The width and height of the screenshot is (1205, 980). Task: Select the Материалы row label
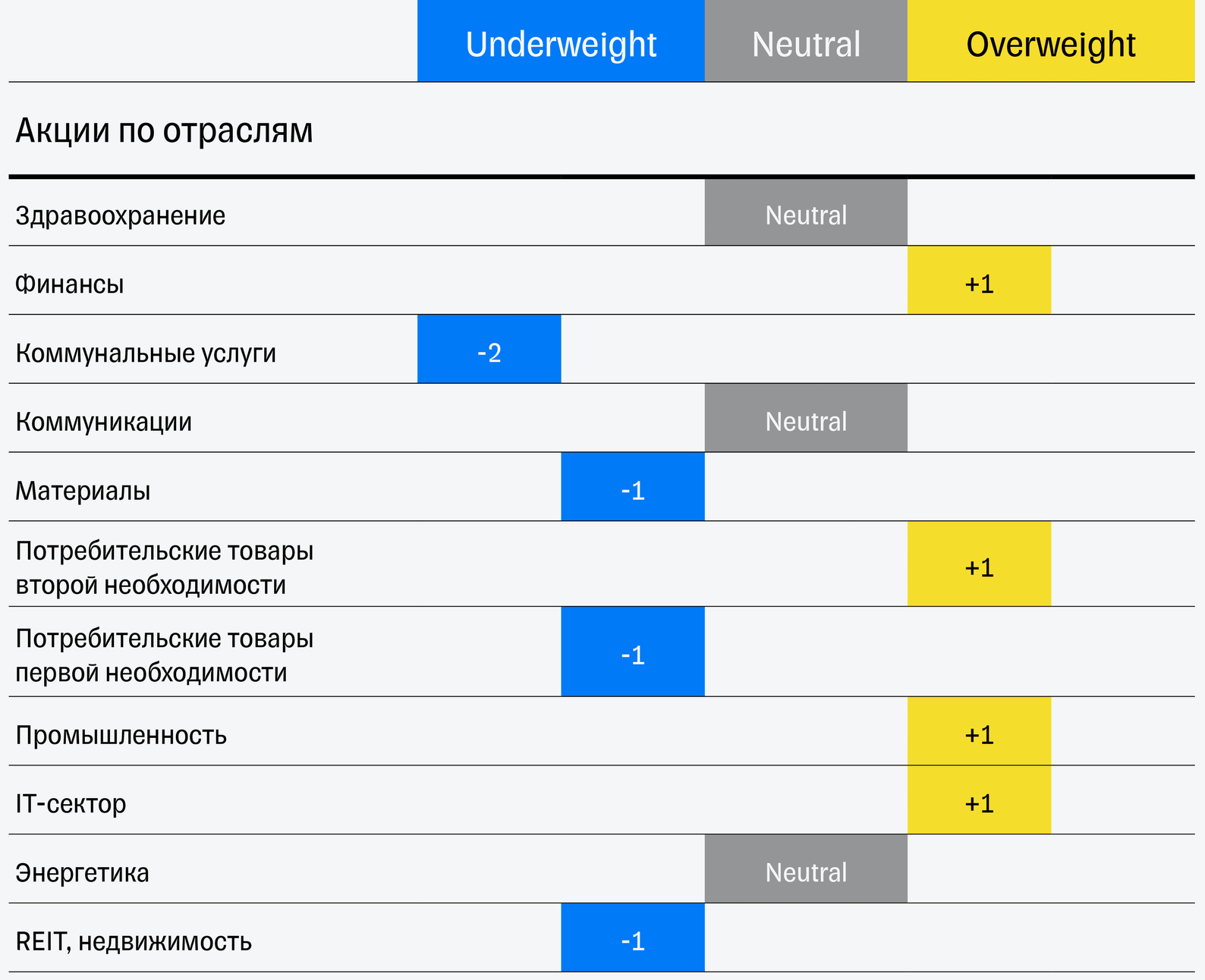coord(83,492)
